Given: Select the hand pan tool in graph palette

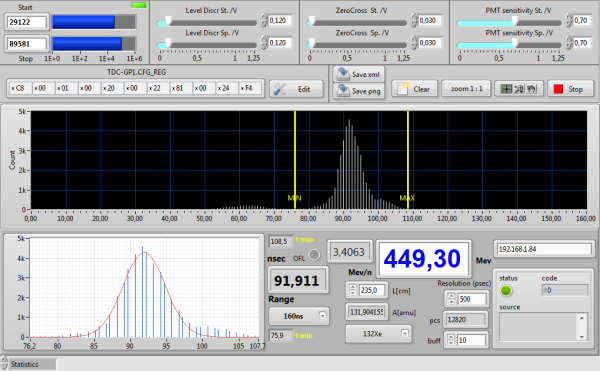Looking at the screenshot, I should tap(532, 89).
